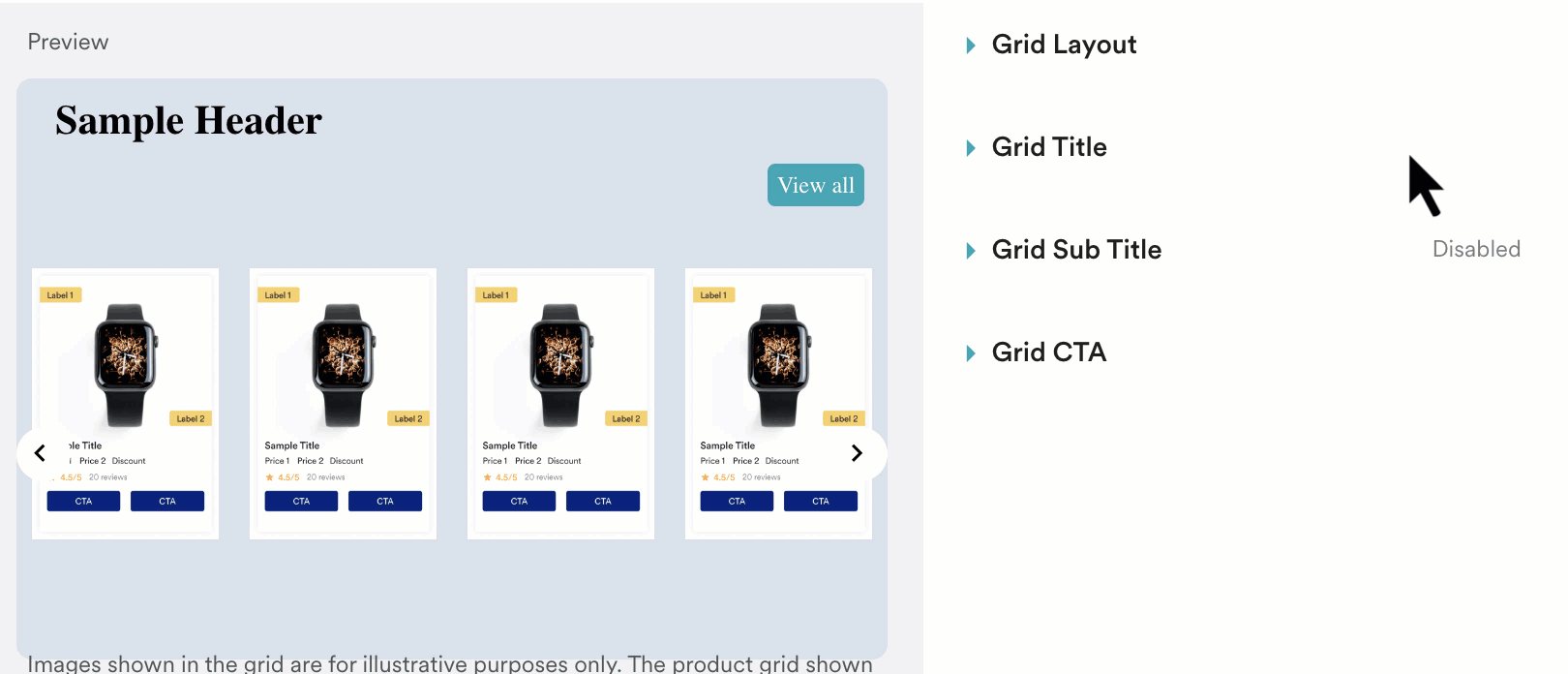The height and width of the screenshot is (674, 1568).
Task: Enable the disabled Grid Sub Title setting
Action: point(1476,249)
